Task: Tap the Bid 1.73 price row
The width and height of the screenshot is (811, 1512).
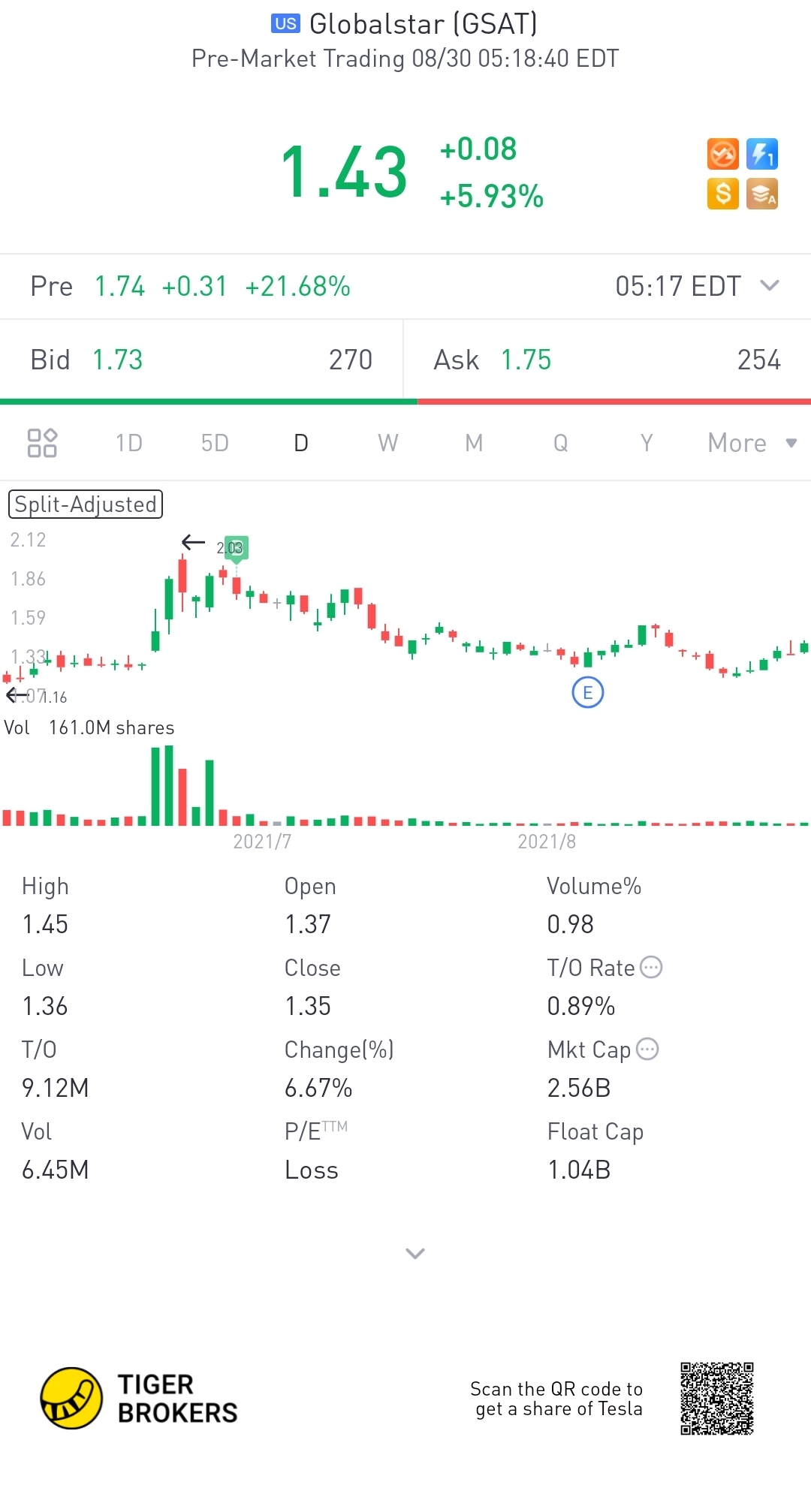Action: [201, 360]
